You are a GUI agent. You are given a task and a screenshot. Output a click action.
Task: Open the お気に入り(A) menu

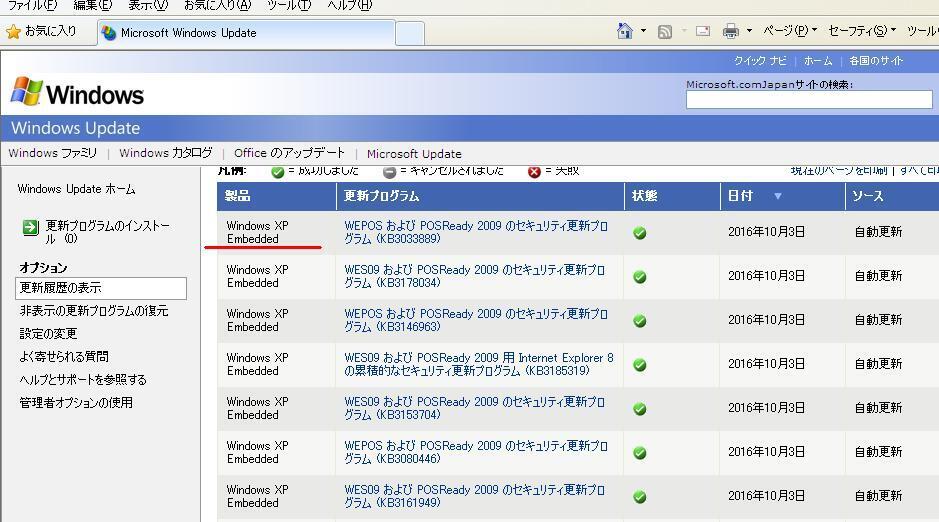217,5
